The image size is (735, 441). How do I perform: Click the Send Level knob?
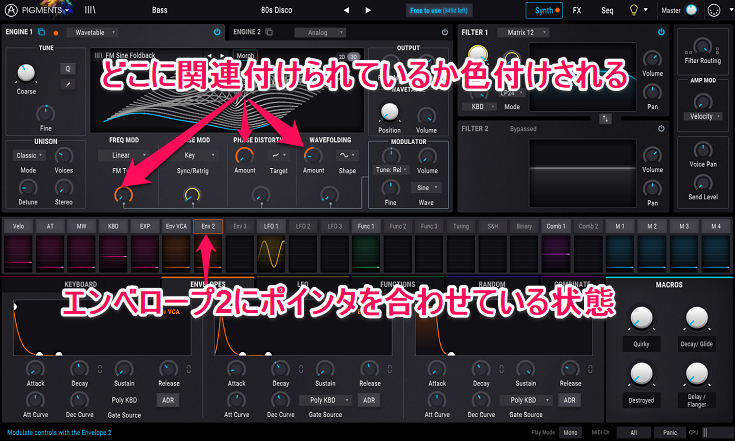point(703,183)
